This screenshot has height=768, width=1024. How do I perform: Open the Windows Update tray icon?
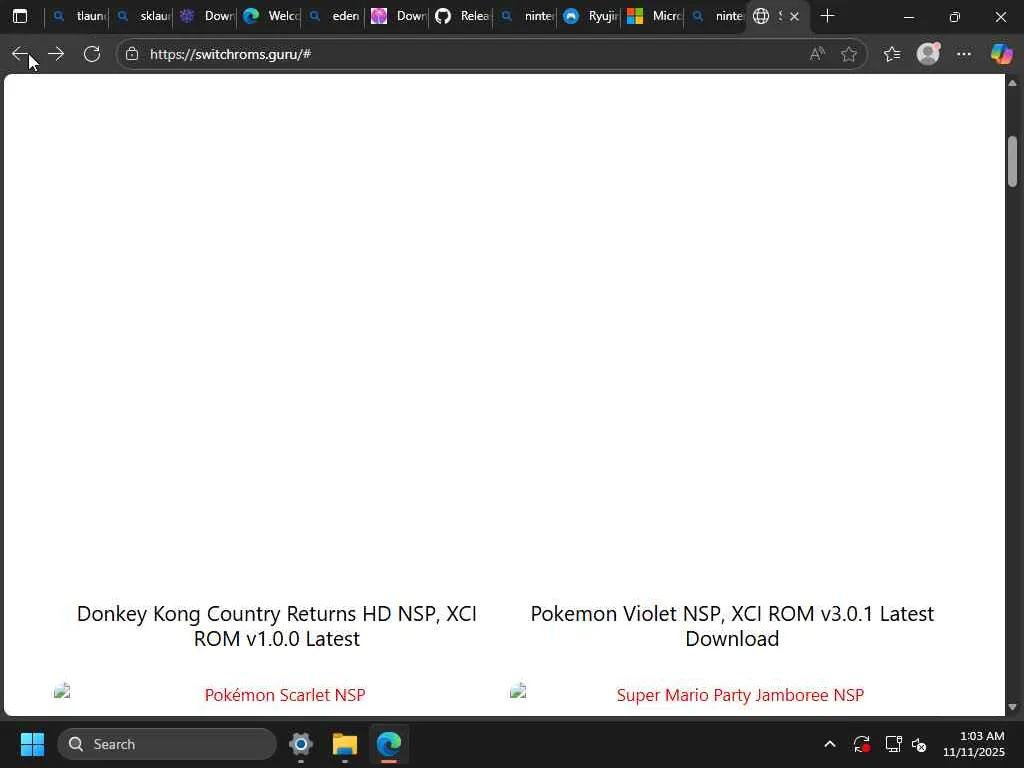[x=861, y=744]
